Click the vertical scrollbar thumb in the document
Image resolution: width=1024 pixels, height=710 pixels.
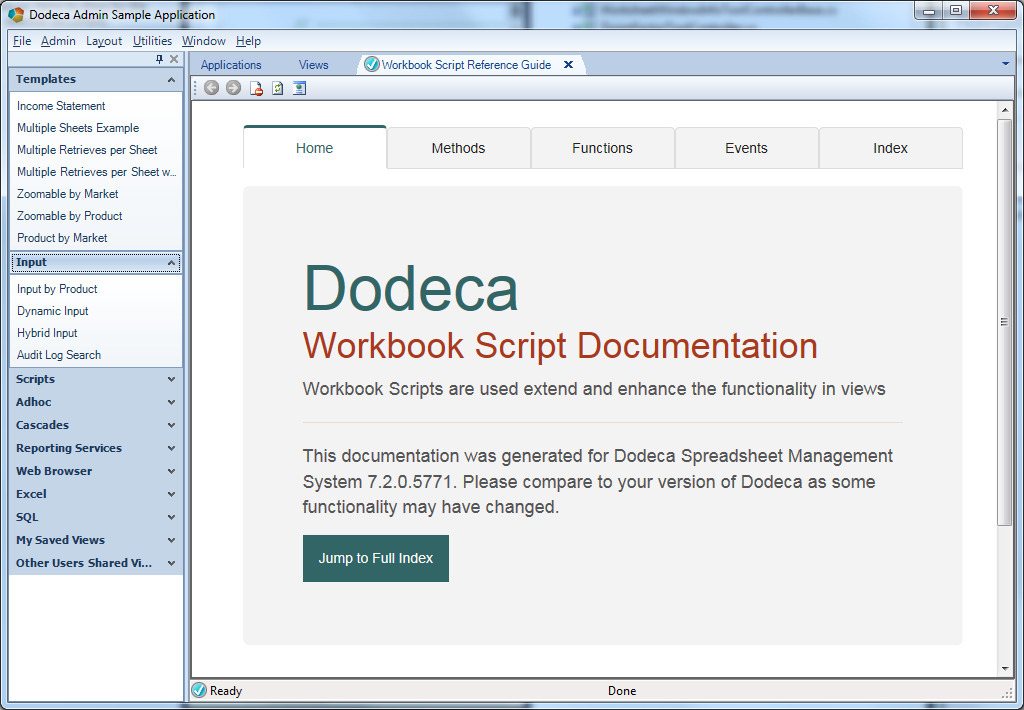click(x=1004, y=321)
